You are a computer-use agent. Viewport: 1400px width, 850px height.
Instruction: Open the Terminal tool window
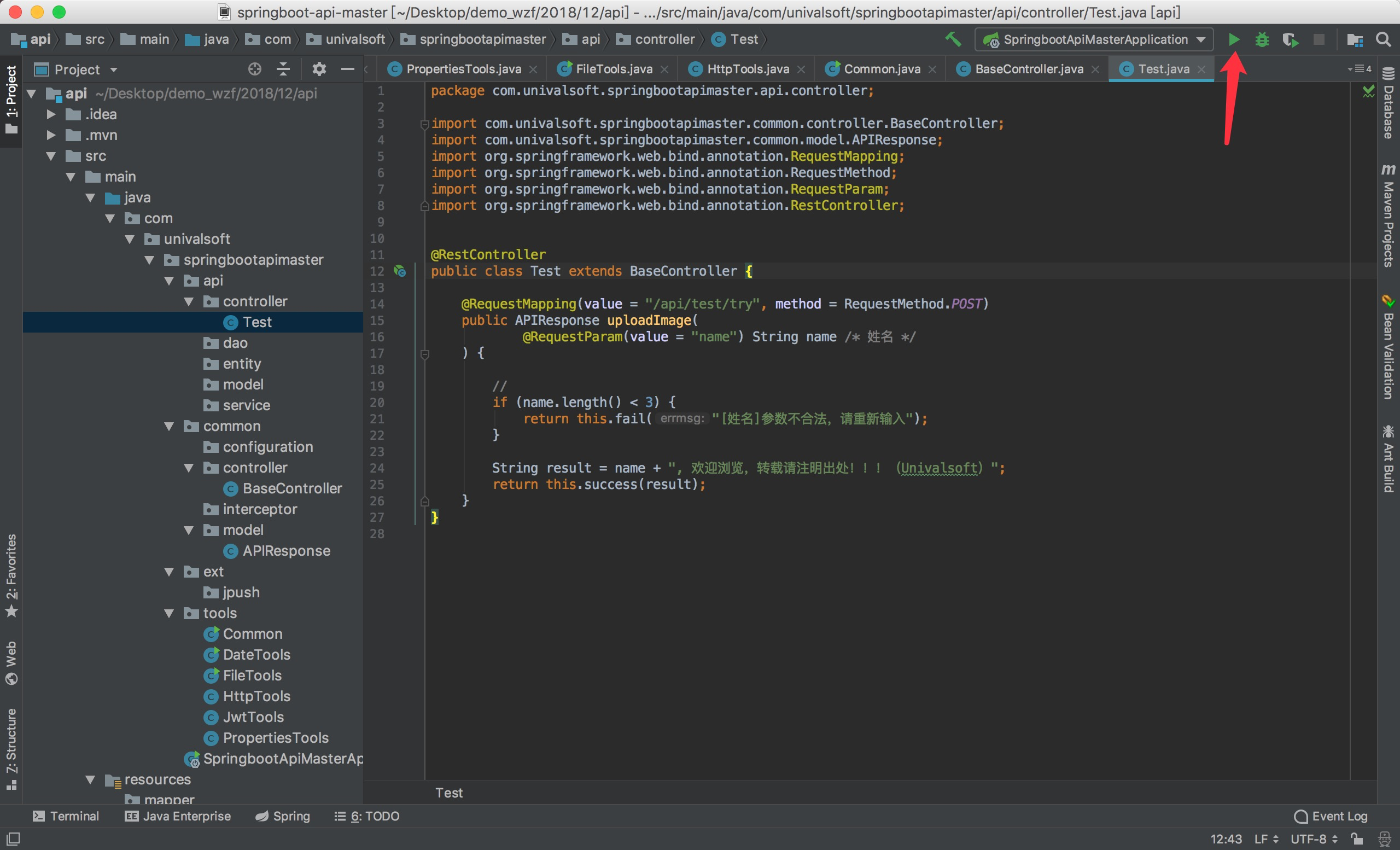(66, 816)
